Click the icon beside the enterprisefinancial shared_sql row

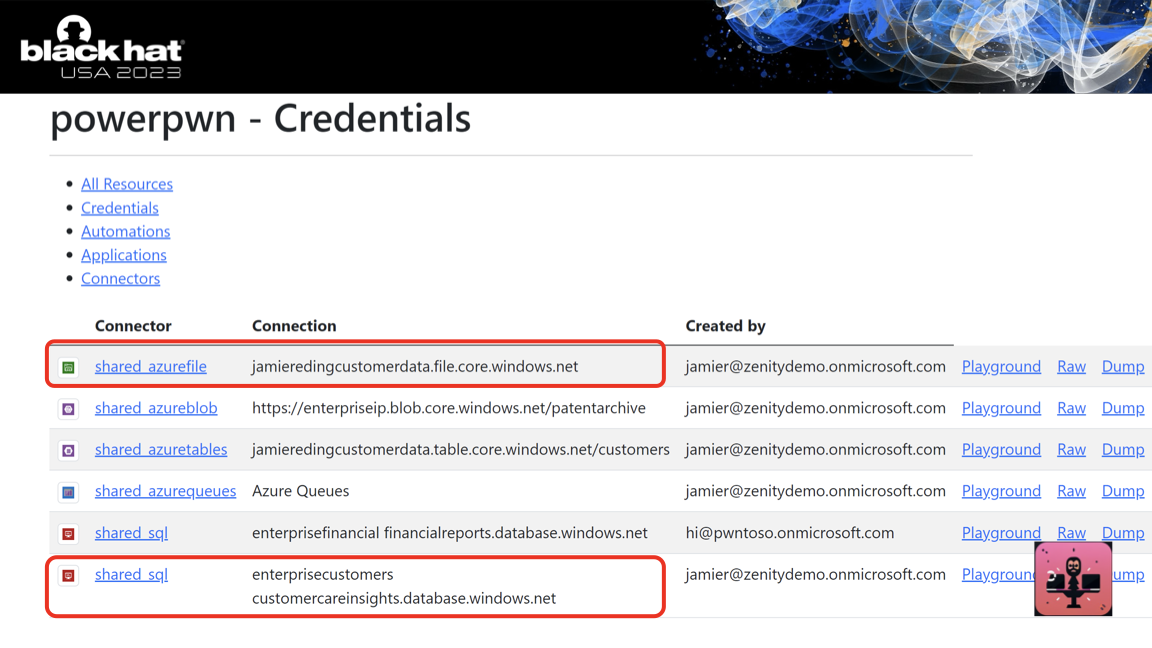coord(68,533)
